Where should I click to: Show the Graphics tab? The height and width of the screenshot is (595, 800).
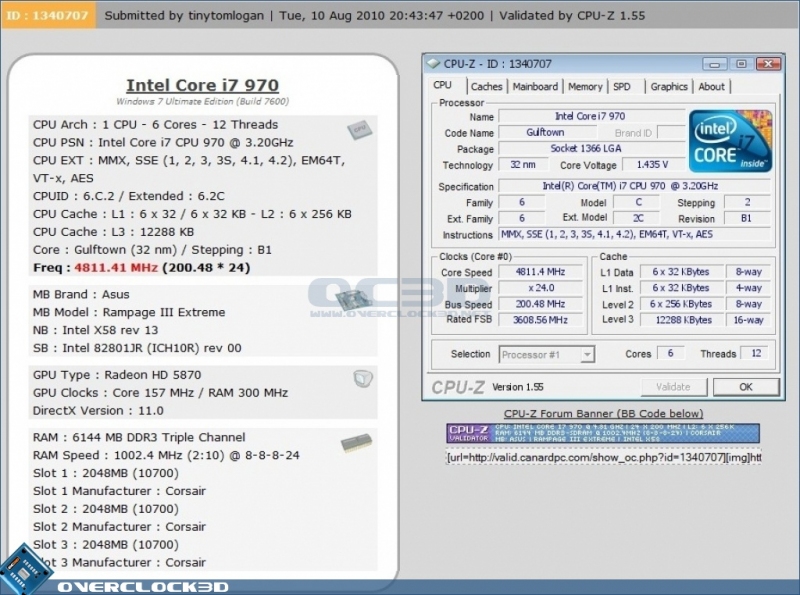pyautogui.click(x=669, y=86)
